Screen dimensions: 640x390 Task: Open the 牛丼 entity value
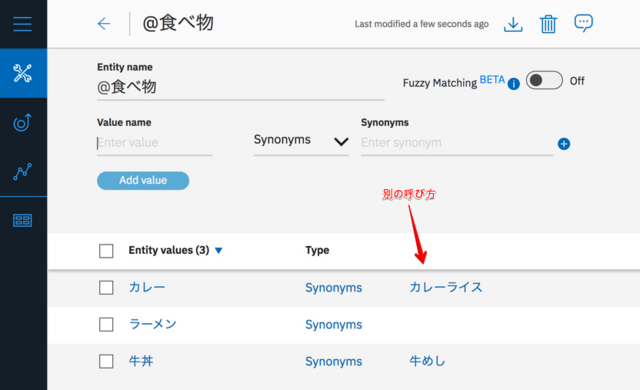click(x=141, y=361)
